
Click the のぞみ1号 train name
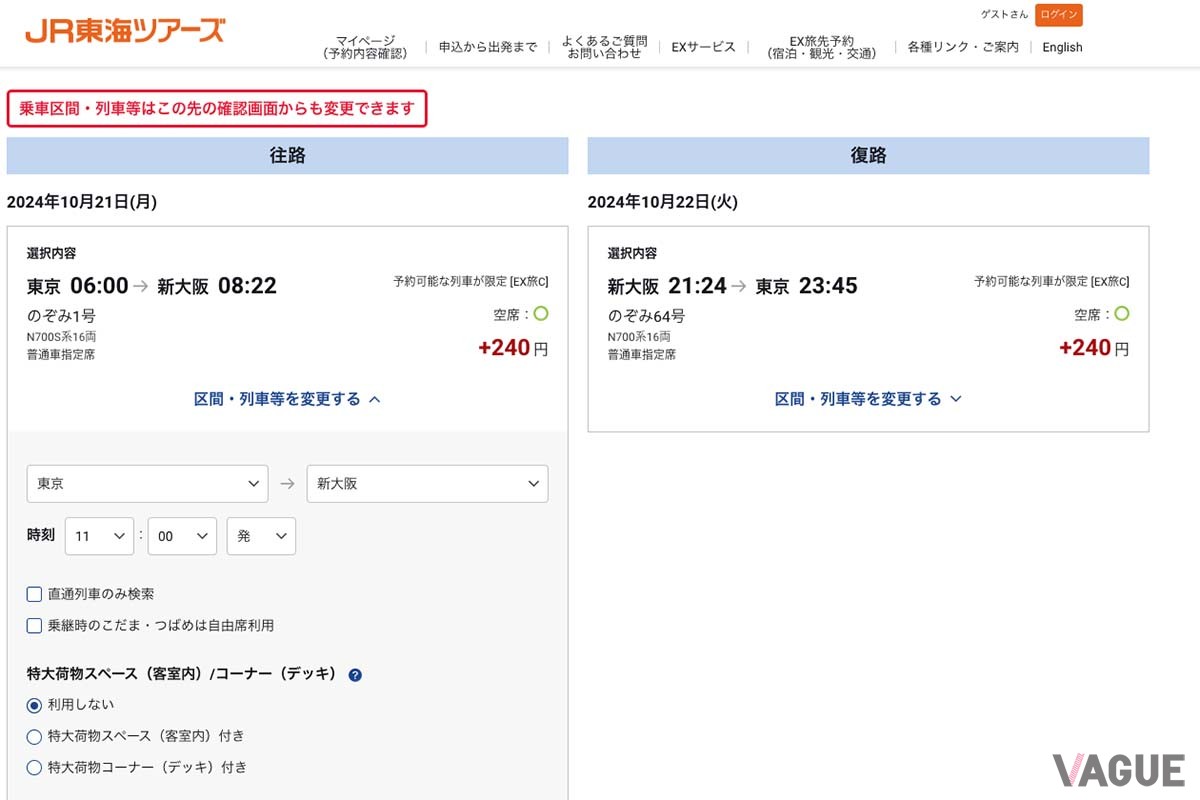[x=61, y=316]
